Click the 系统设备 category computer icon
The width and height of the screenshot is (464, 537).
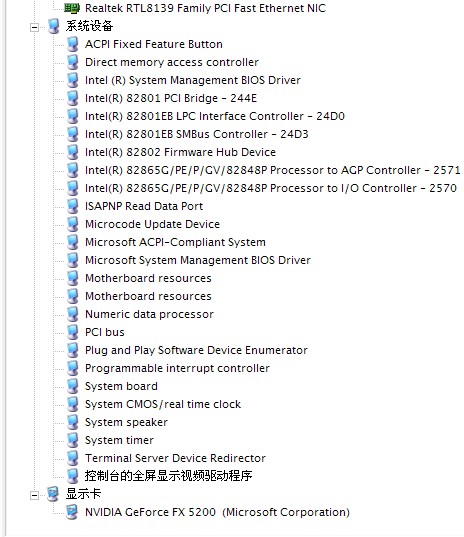[x=53, y=26]
